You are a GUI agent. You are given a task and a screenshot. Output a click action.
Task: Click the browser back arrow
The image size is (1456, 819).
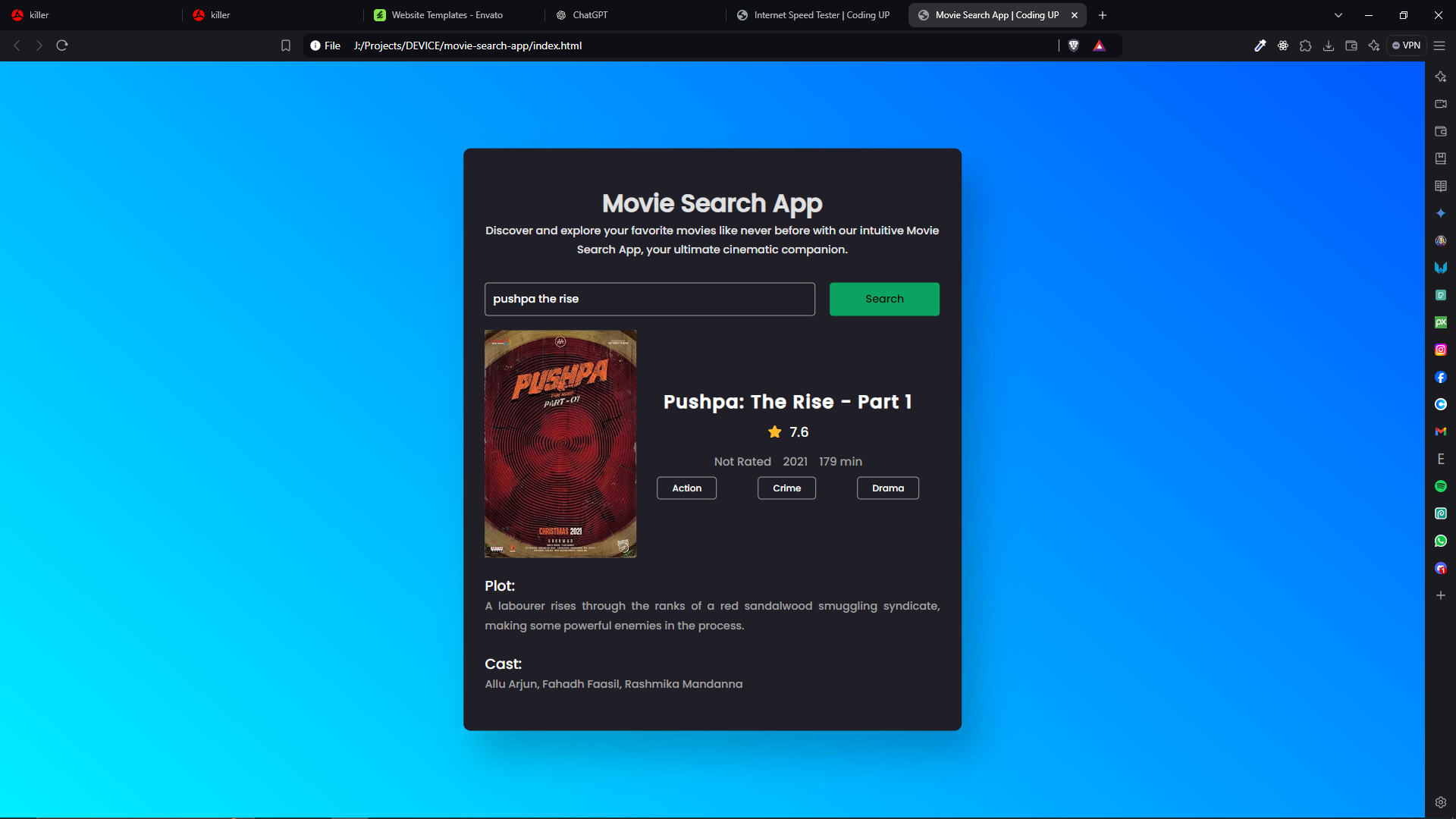click(17, 45)
